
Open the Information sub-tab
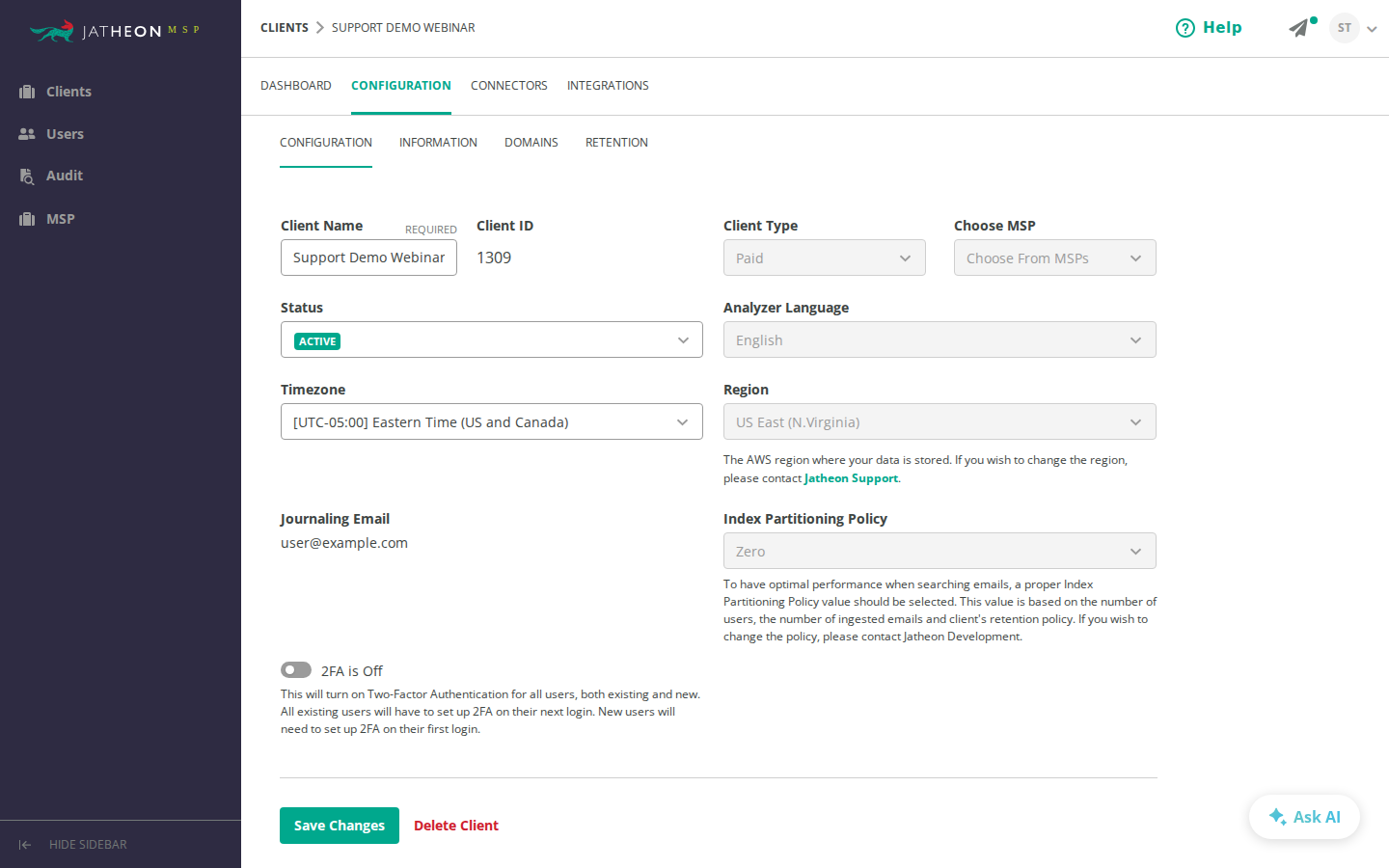pos(438,143)
